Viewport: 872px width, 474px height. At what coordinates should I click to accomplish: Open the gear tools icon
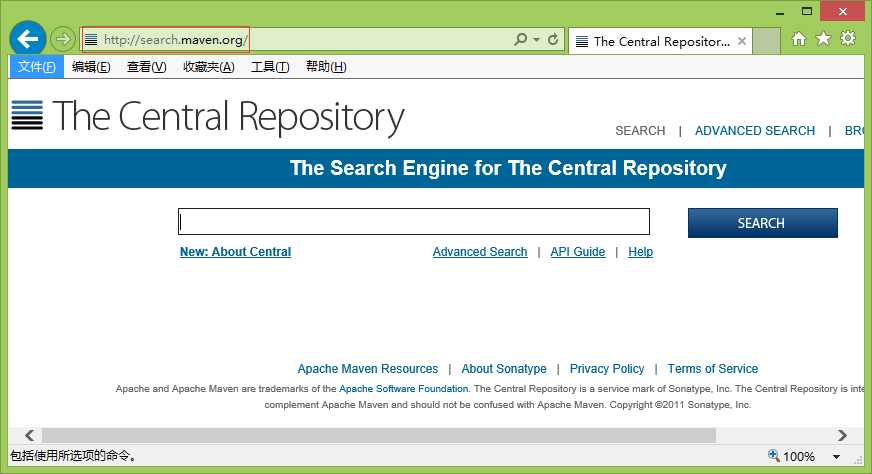click(x=848, y=39)
